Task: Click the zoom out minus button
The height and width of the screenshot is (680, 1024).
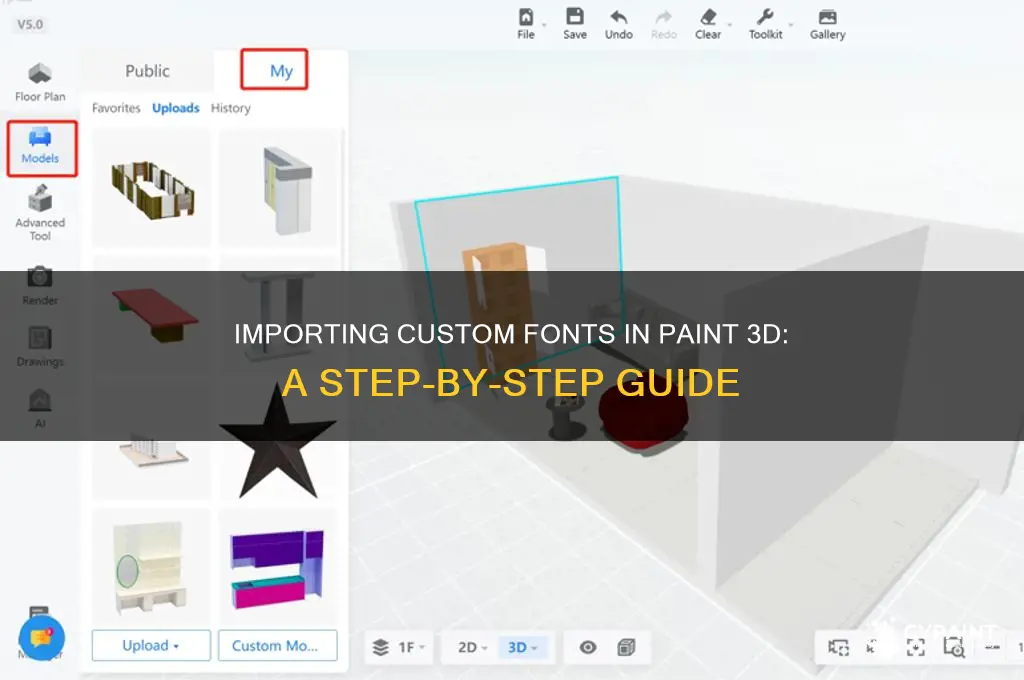Action: pos(992,647)
